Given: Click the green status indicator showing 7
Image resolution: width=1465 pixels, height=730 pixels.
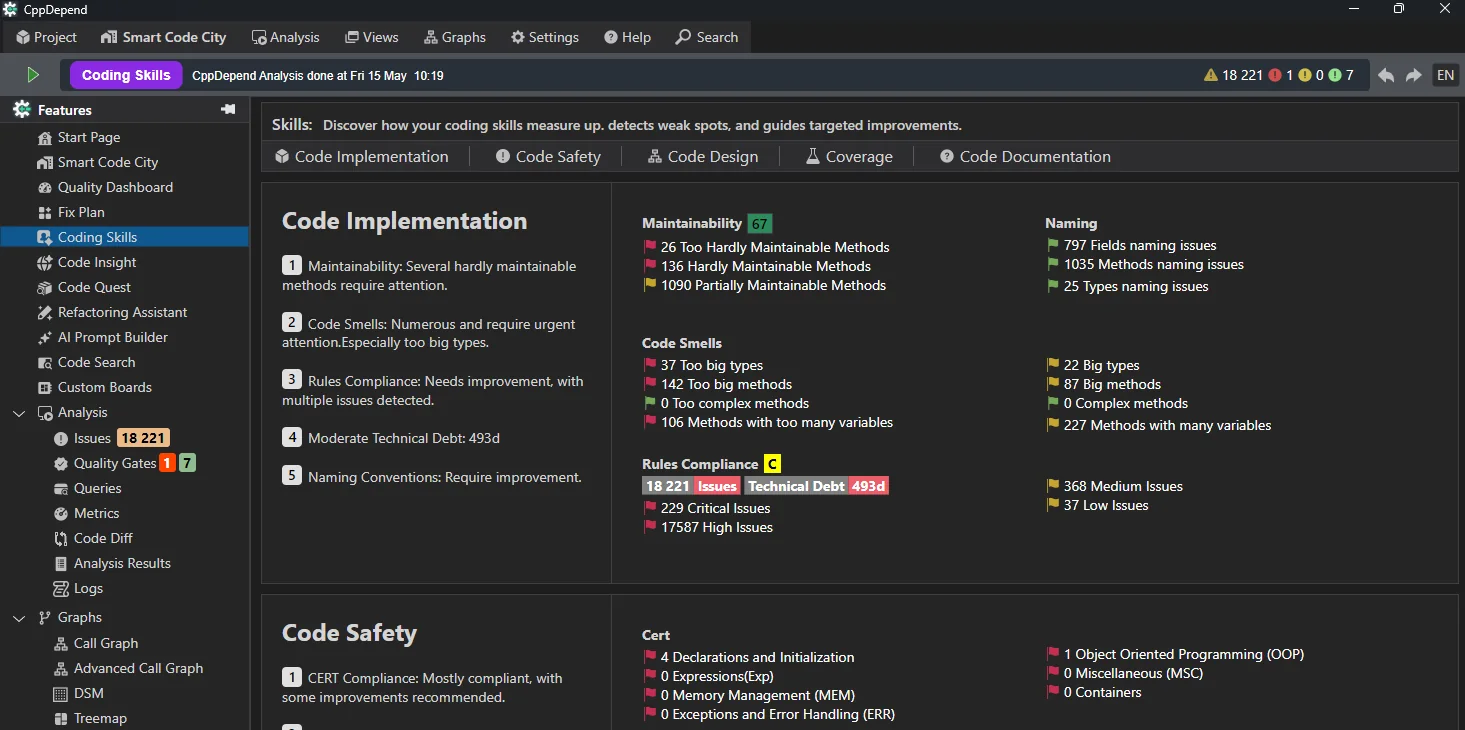Looking at the screenshot, I should 1341,75.
